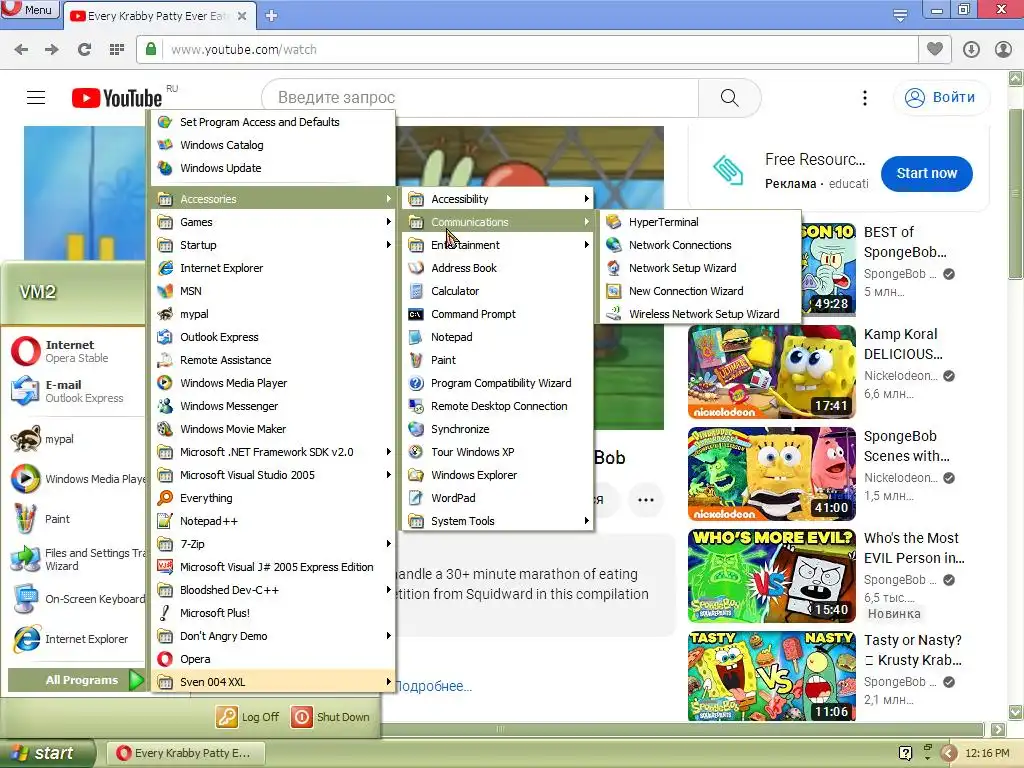Open Notepad in Accessories menu
1024x768 pixels.
(498, 337)
